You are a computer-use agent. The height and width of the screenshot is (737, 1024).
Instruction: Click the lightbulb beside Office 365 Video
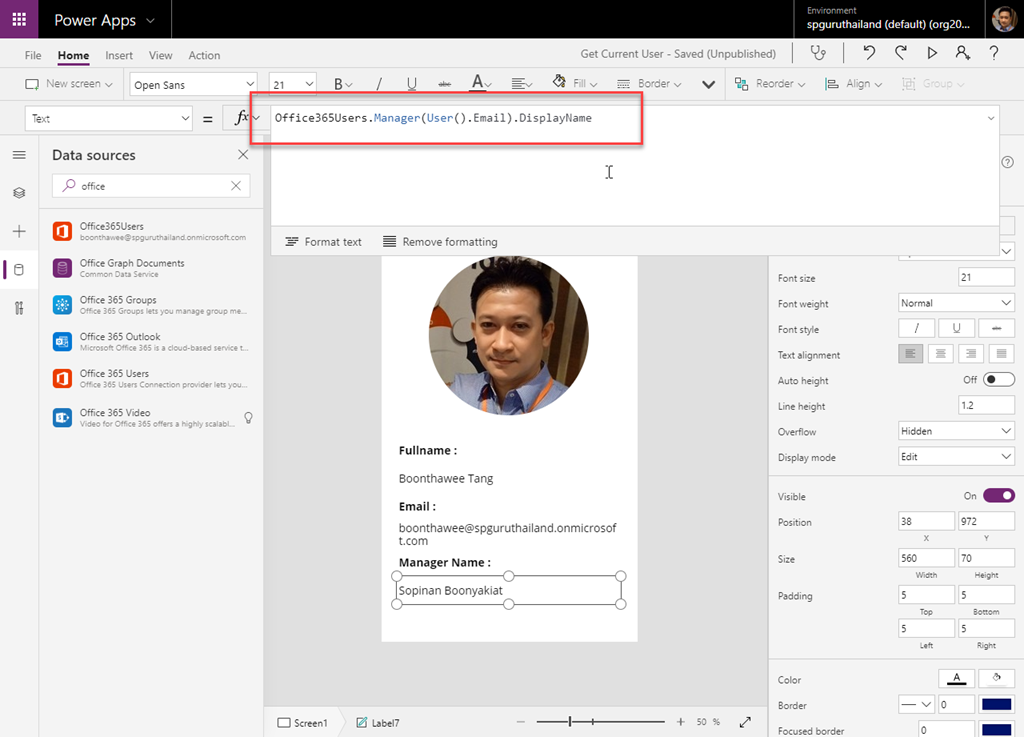[248, 418]
